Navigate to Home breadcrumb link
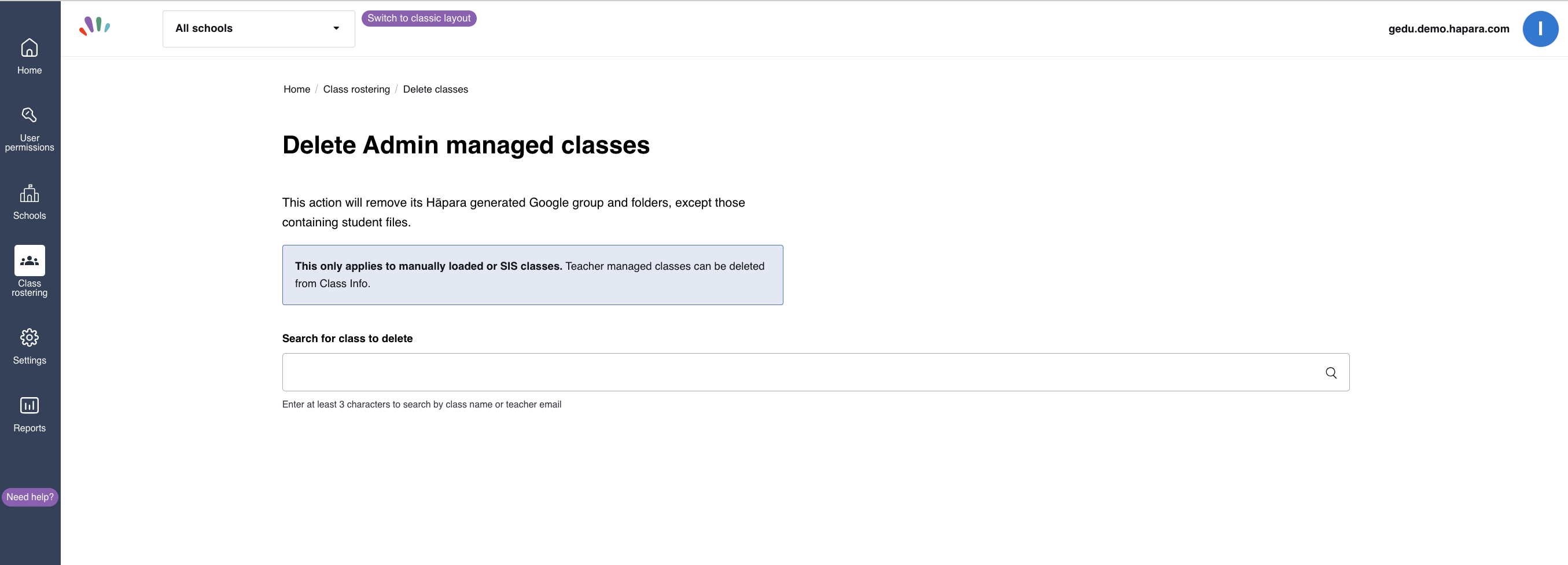 pos(296,90)
